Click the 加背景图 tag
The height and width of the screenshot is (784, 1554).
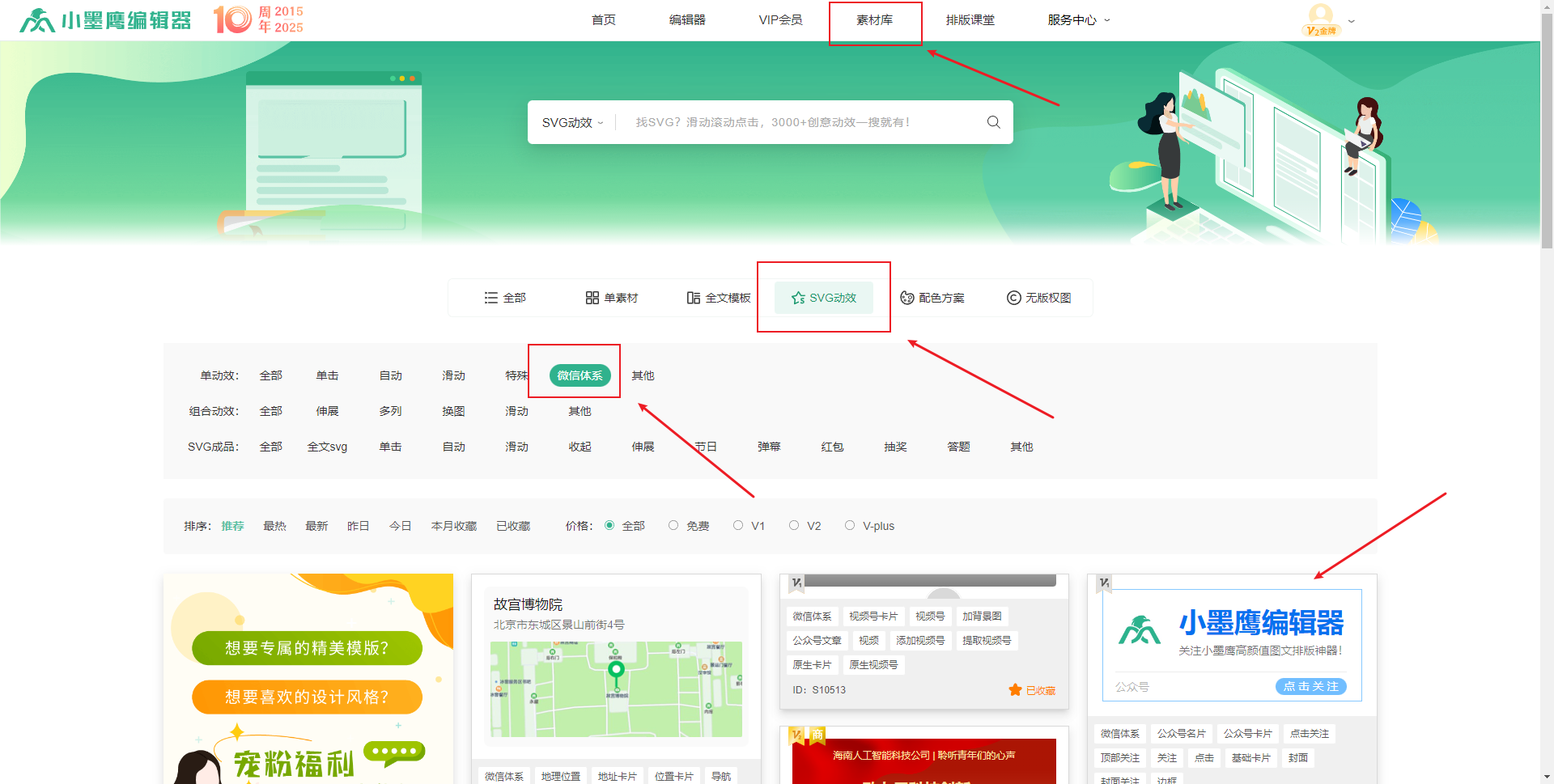982,617
